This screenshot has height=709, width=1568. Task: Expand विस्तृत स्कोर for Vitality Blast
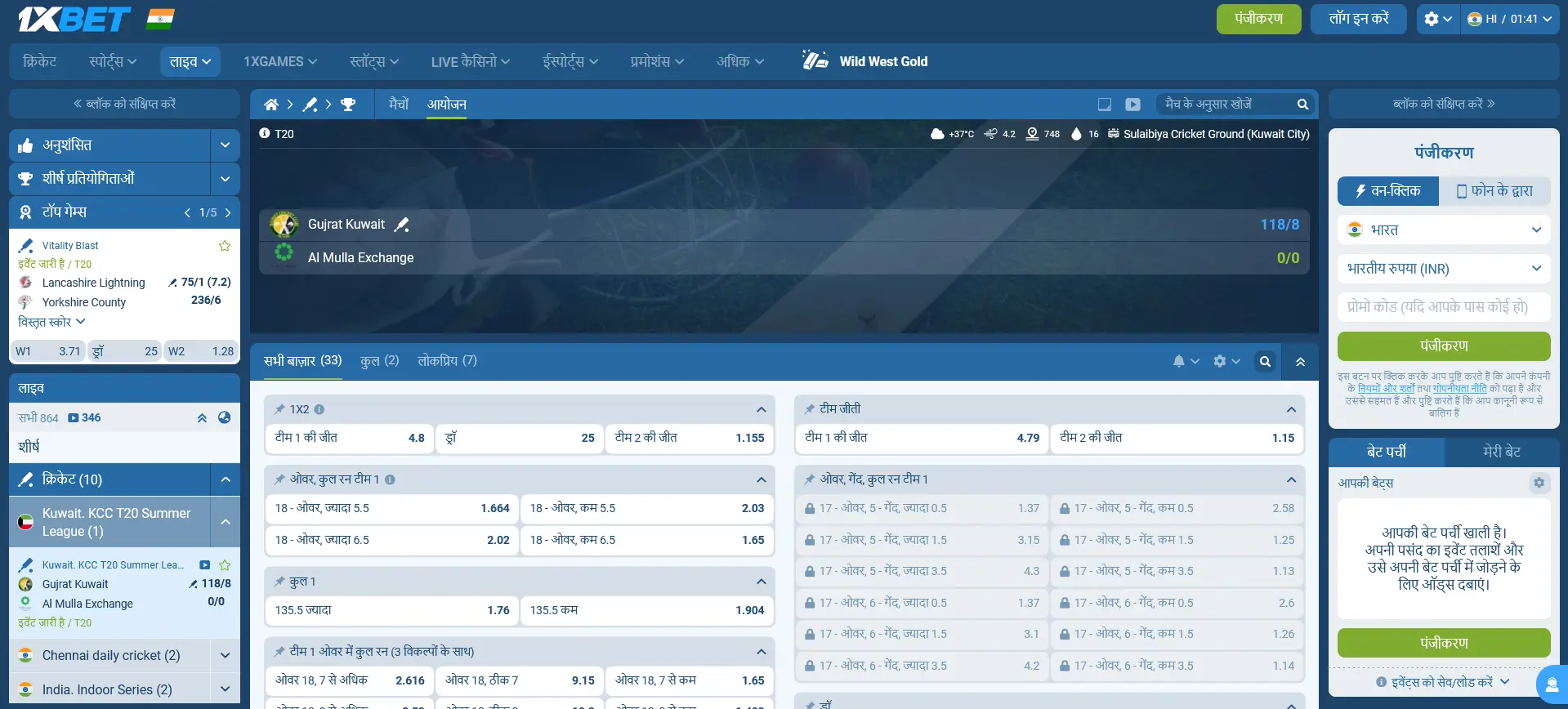coord(51,322)
